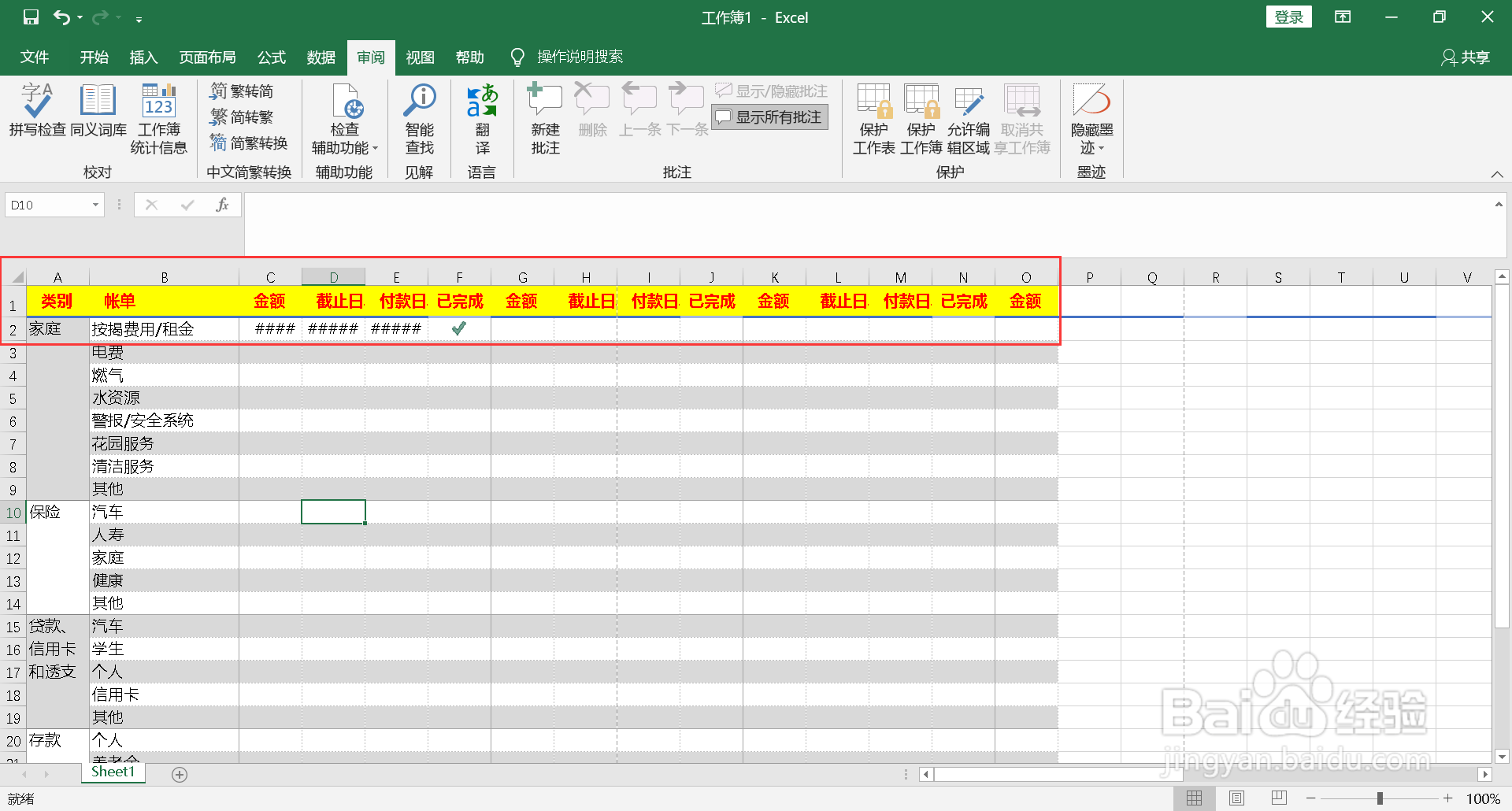Select 智能查找 smart lookup
Viewport: 1512px width, 811px height.
(x=419, y=117)
